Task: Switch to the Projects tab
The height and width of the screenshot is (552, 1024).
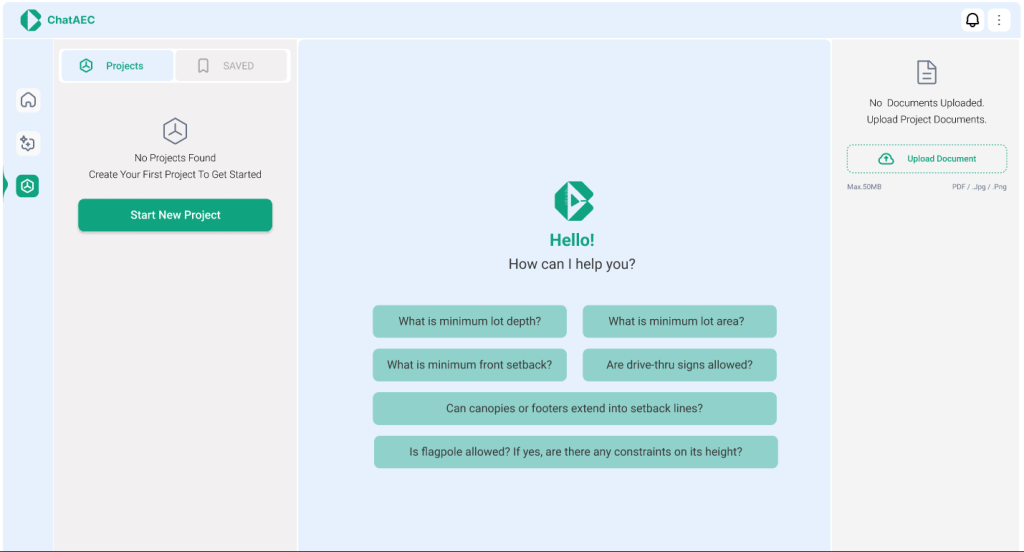Action: pyautogui.click(x=117, y=66)
